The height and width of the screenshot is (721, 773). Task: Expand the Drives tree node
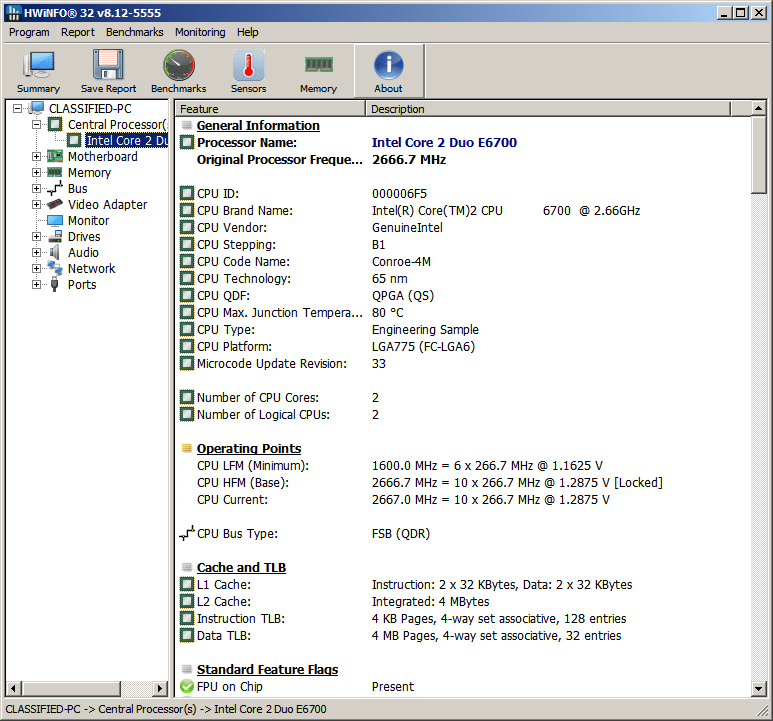[36, 236]
